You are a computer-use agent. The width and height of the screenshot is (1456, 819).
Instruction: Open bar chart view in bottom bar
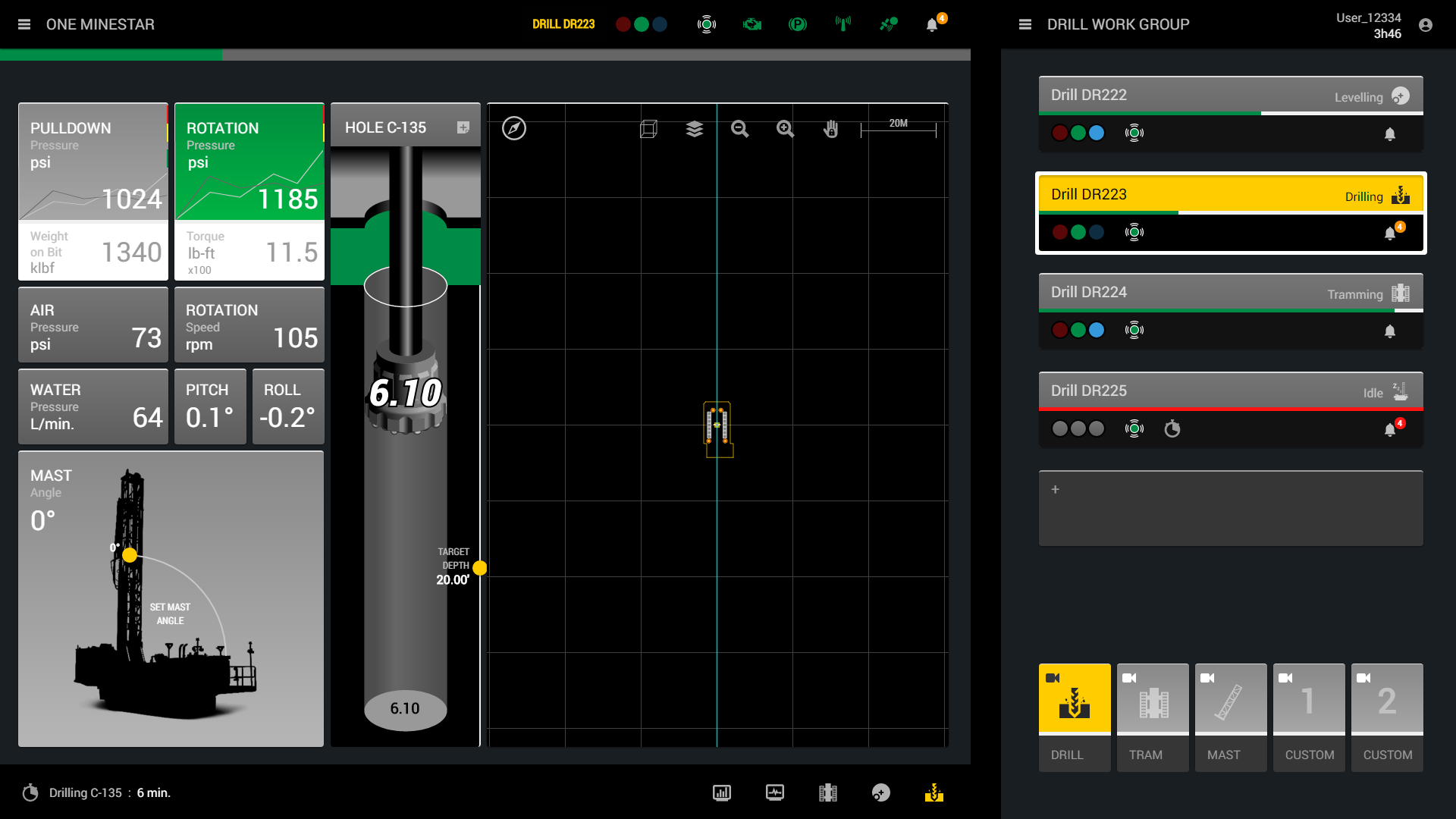(x=721, y=792)
